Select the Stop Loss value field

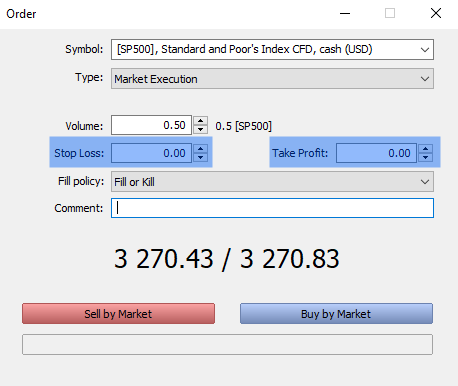pyautogui.click(x=151, y=153)
